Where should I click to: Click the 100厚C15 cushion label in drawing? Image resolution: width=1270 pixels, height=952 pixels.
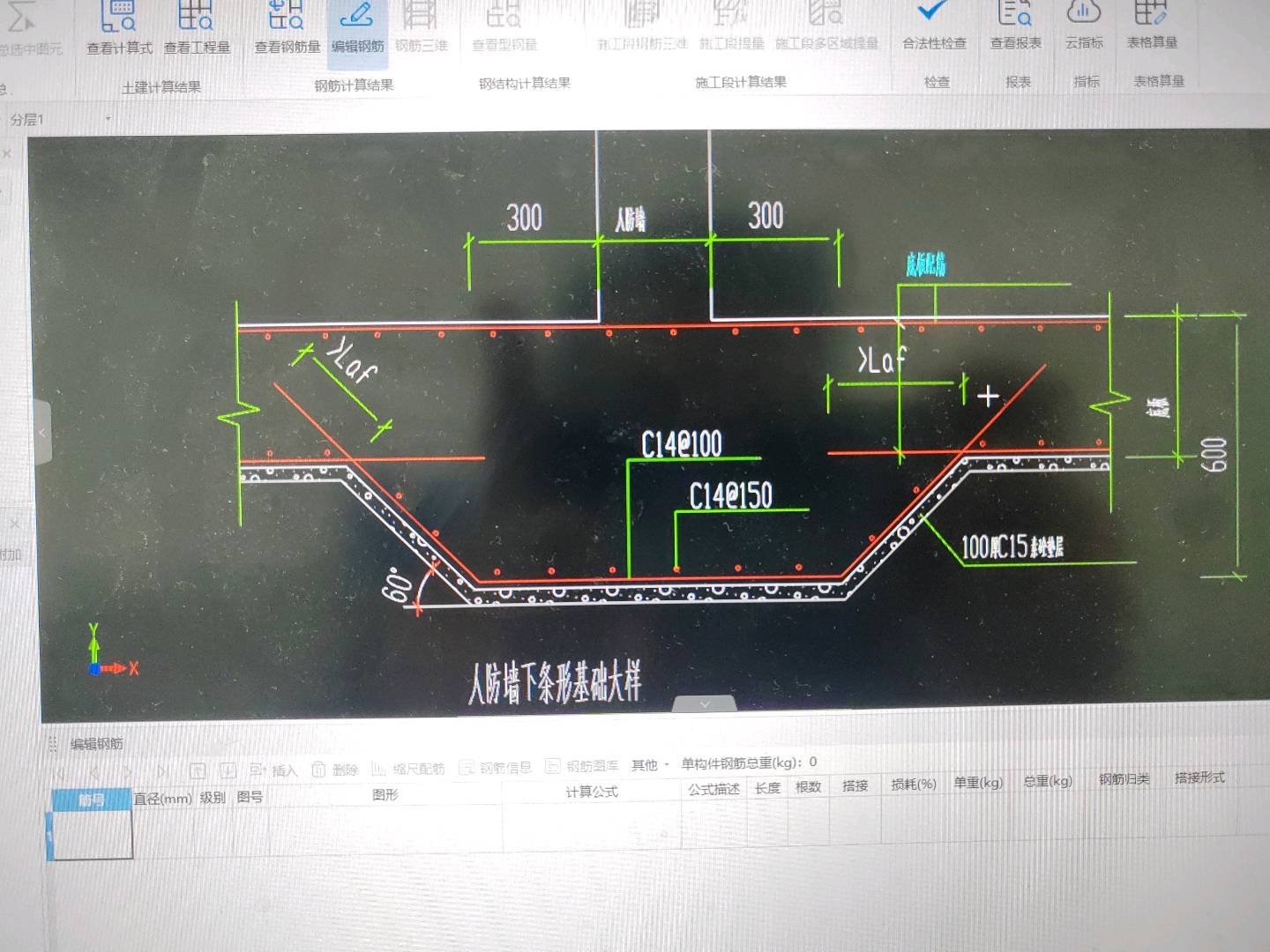pos(1012,547)
